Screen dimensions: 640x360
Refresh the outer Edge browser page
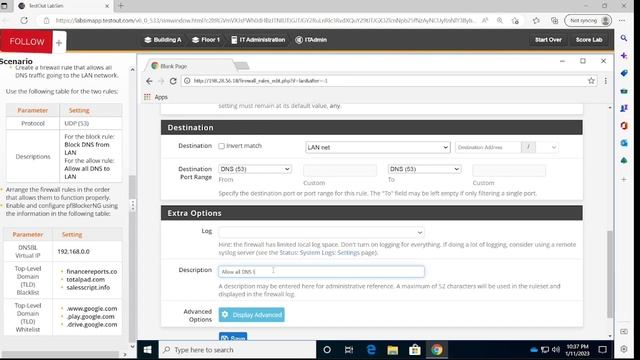click(24, 20)
